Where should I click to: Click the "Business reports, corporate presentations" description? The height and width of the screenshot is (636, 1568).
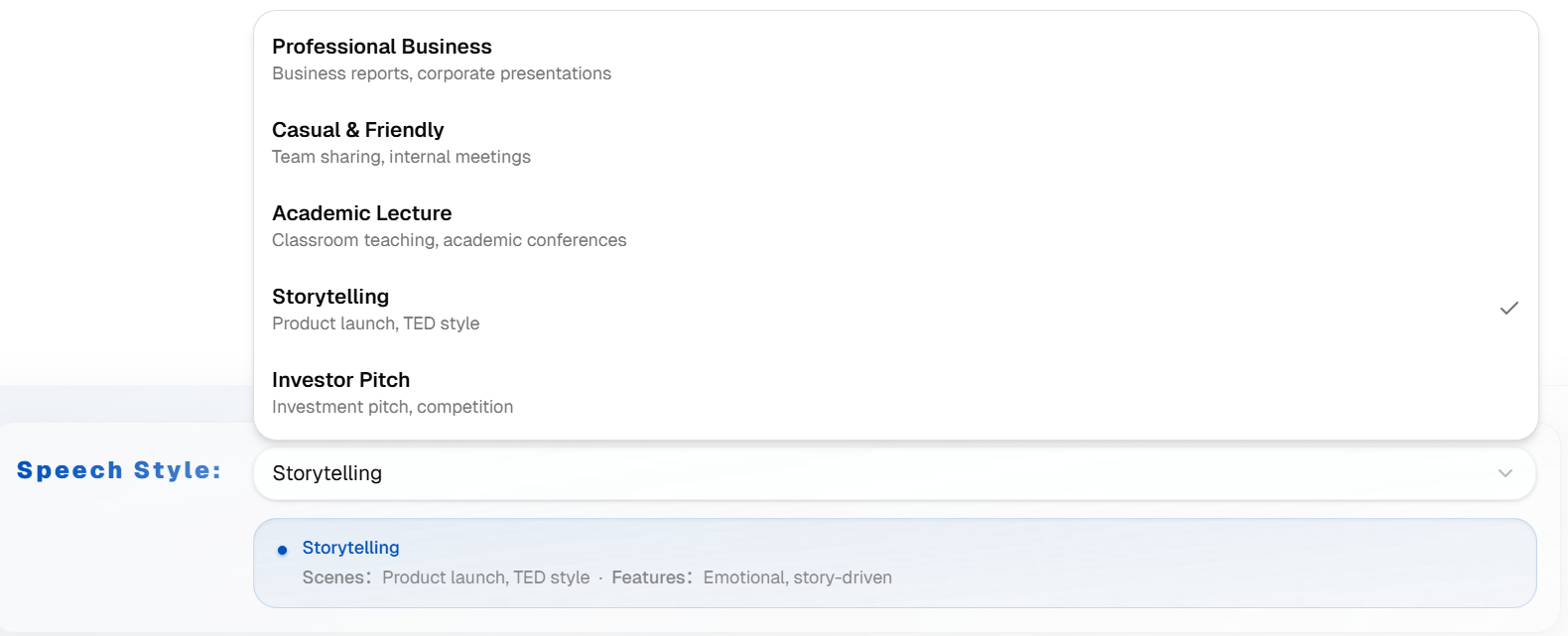pos(442,73)
